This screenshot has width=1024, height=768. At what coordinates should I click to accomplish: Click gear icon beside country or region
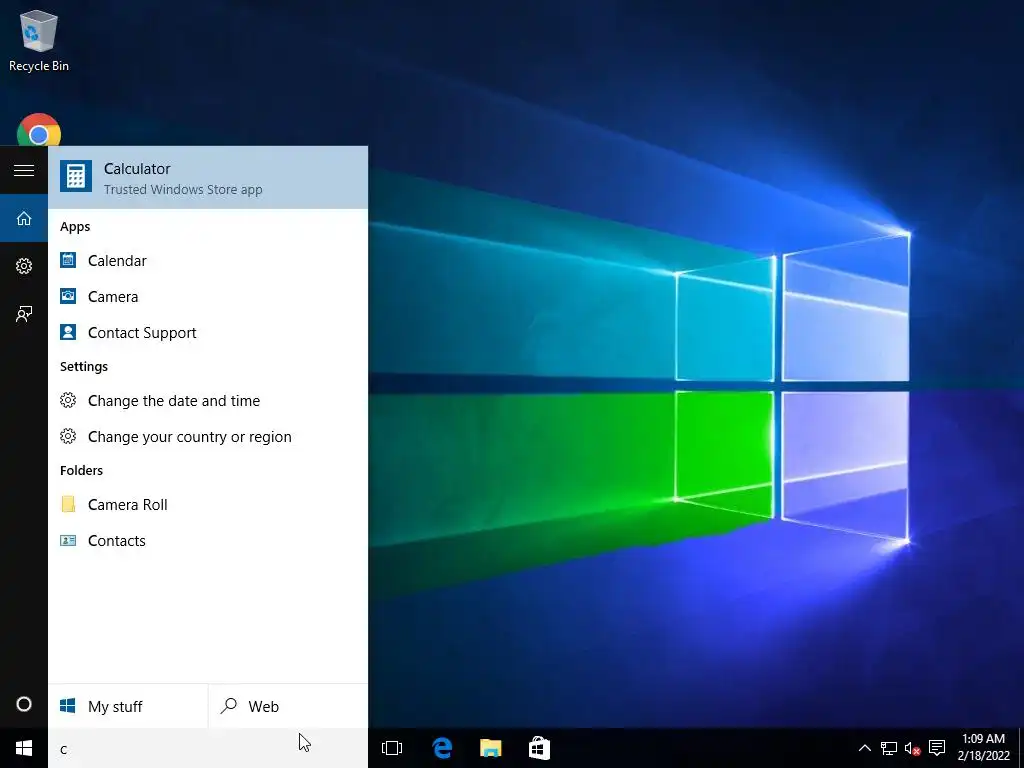[68, 436]
